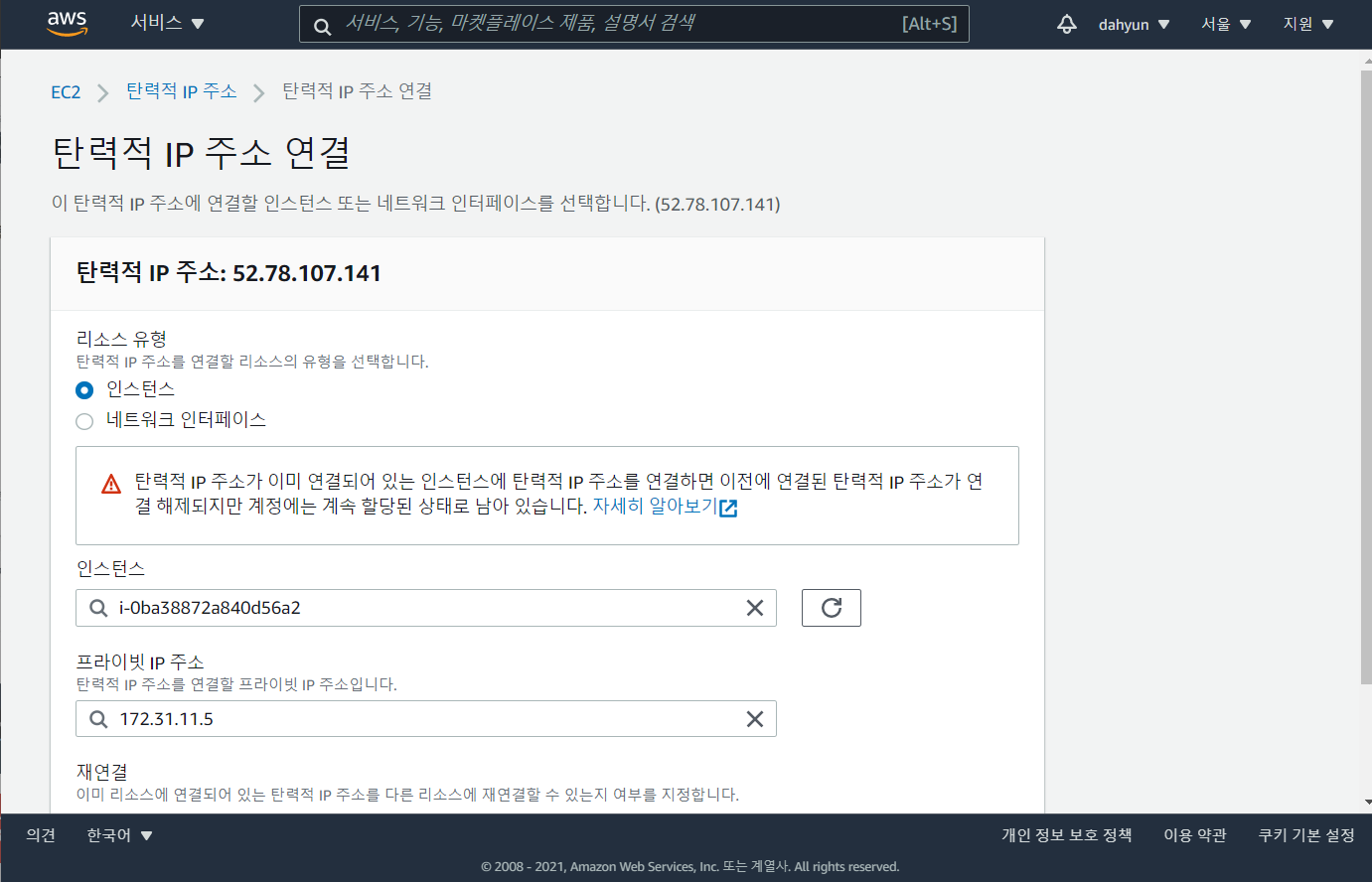Click the private IP field 172.31.11.5
The height and width of the screenshot is (882, 1372).
pos(426,719)
